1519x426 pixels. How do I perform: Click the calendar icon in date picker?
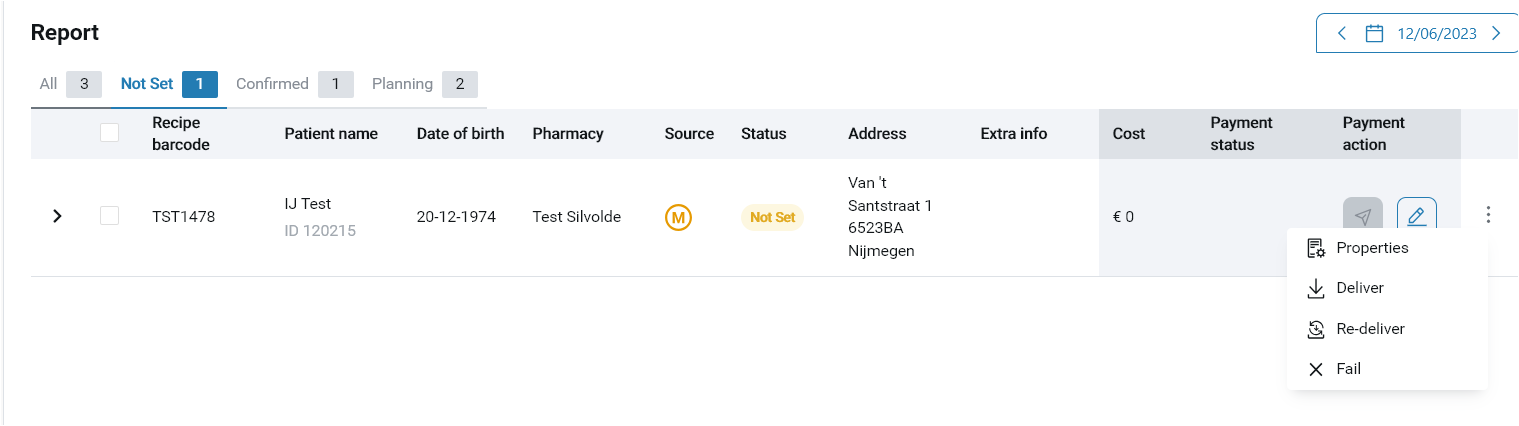(1374, 33)
